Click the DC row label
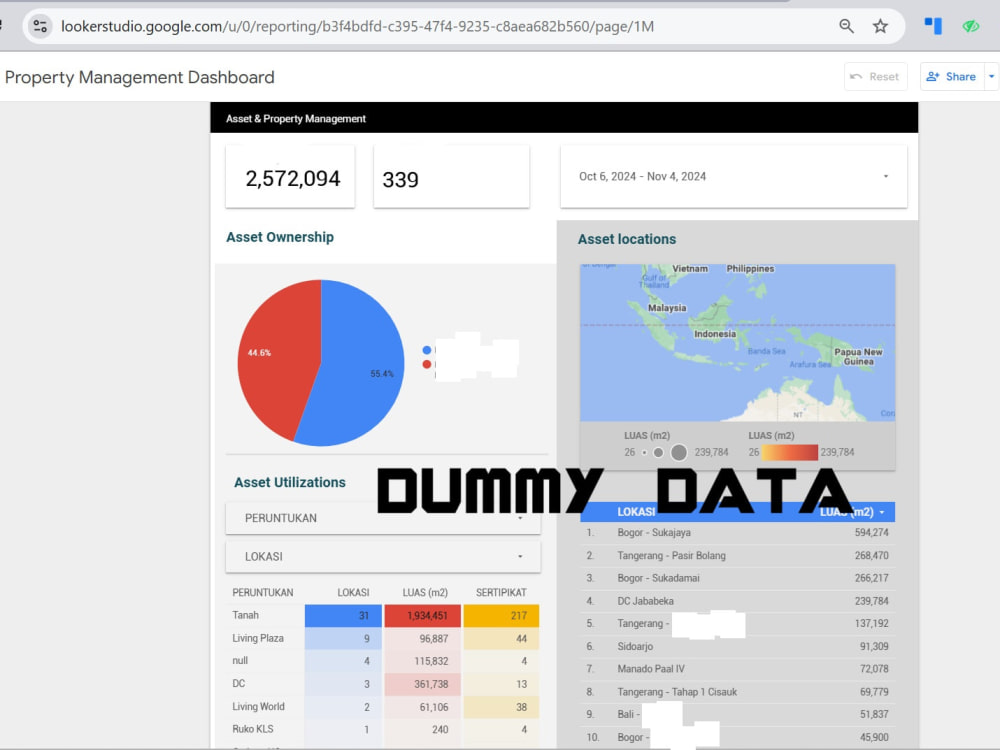This screenshot has height=750, width=1000. [239, 684]
